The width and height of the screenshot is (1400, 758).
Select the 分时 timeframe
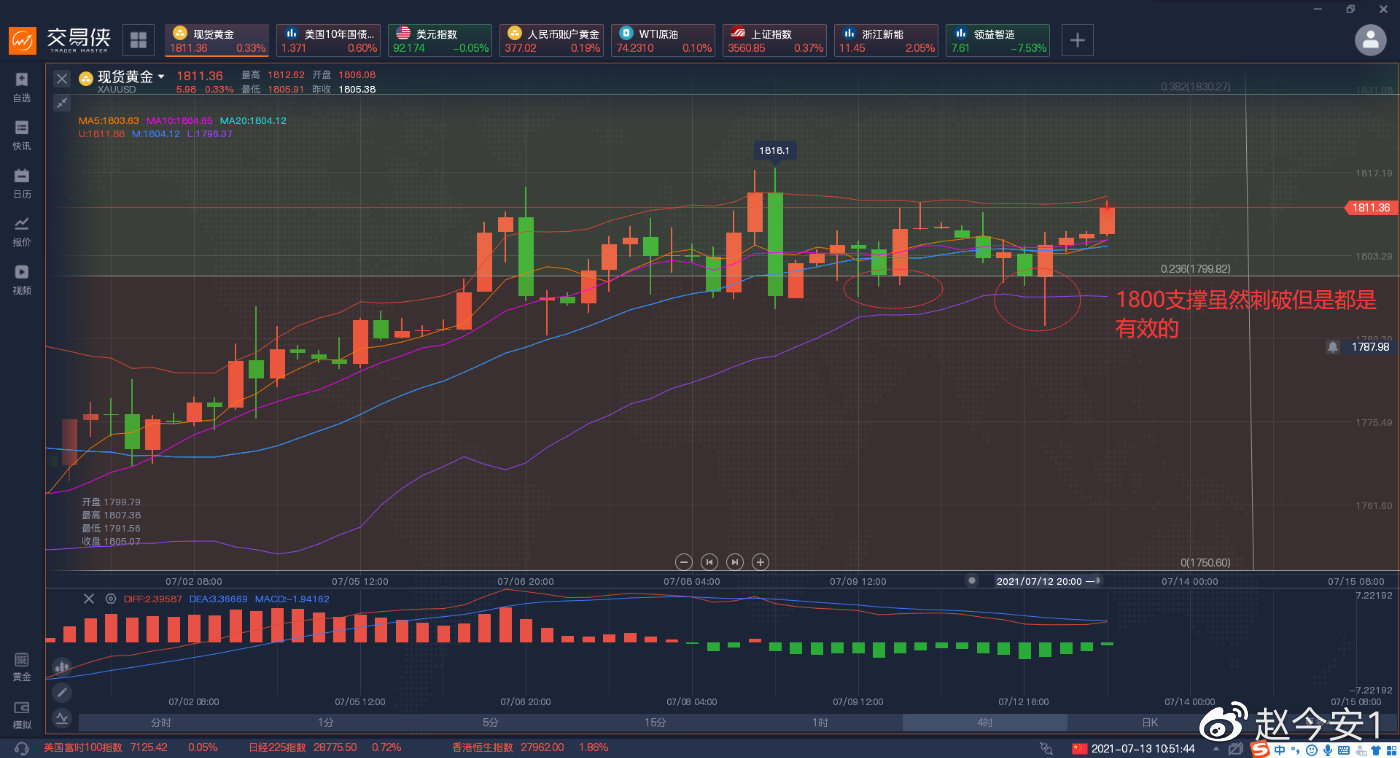click(161, 723)
